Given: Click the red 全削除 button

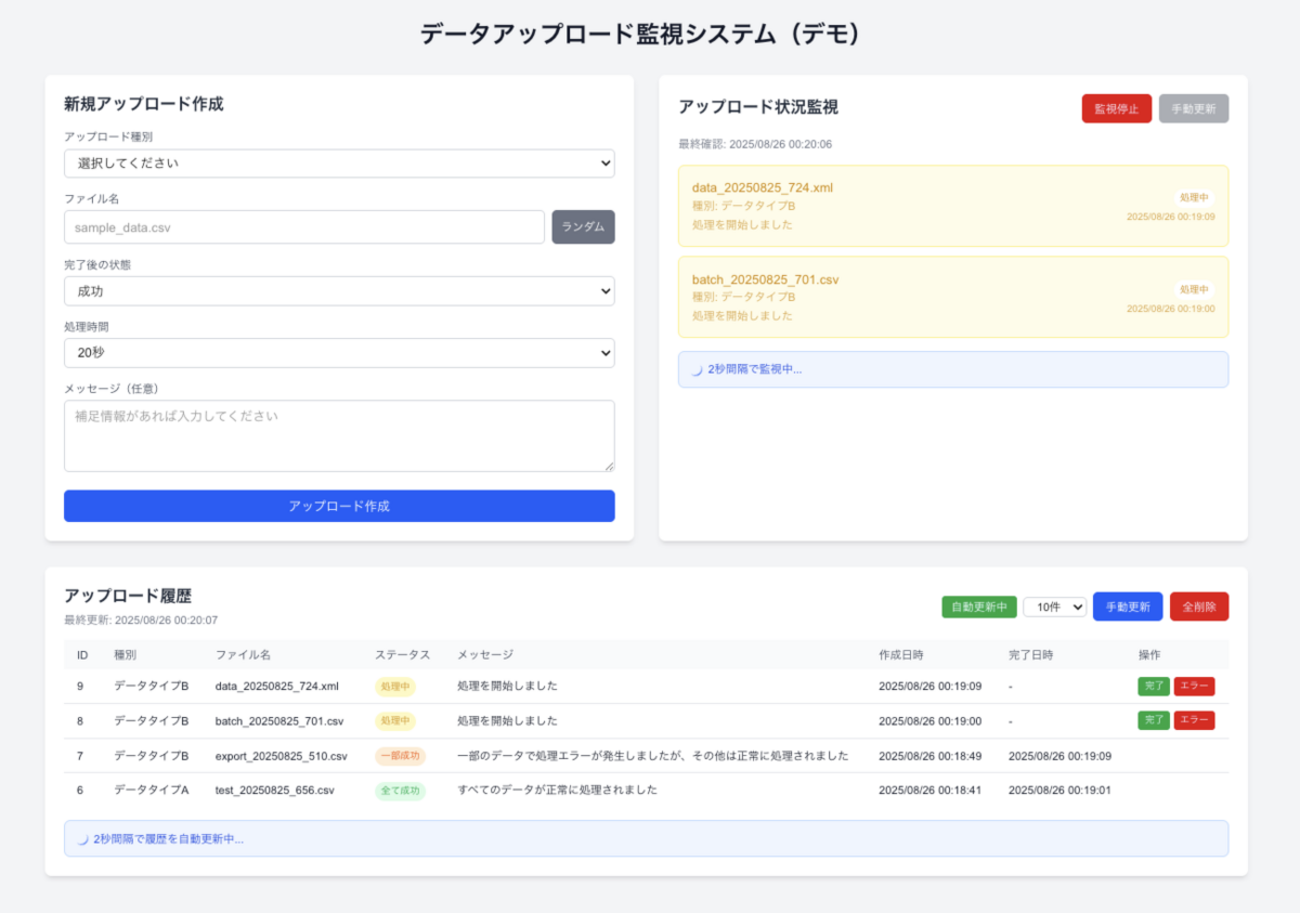Looking at the screenshot, I should pos(1198,607).
